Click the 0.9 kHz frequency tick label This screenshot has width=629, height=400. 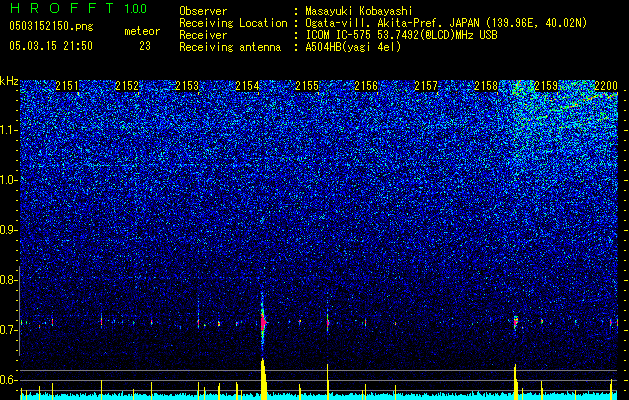pyautogui.click(x=8, y=230)
